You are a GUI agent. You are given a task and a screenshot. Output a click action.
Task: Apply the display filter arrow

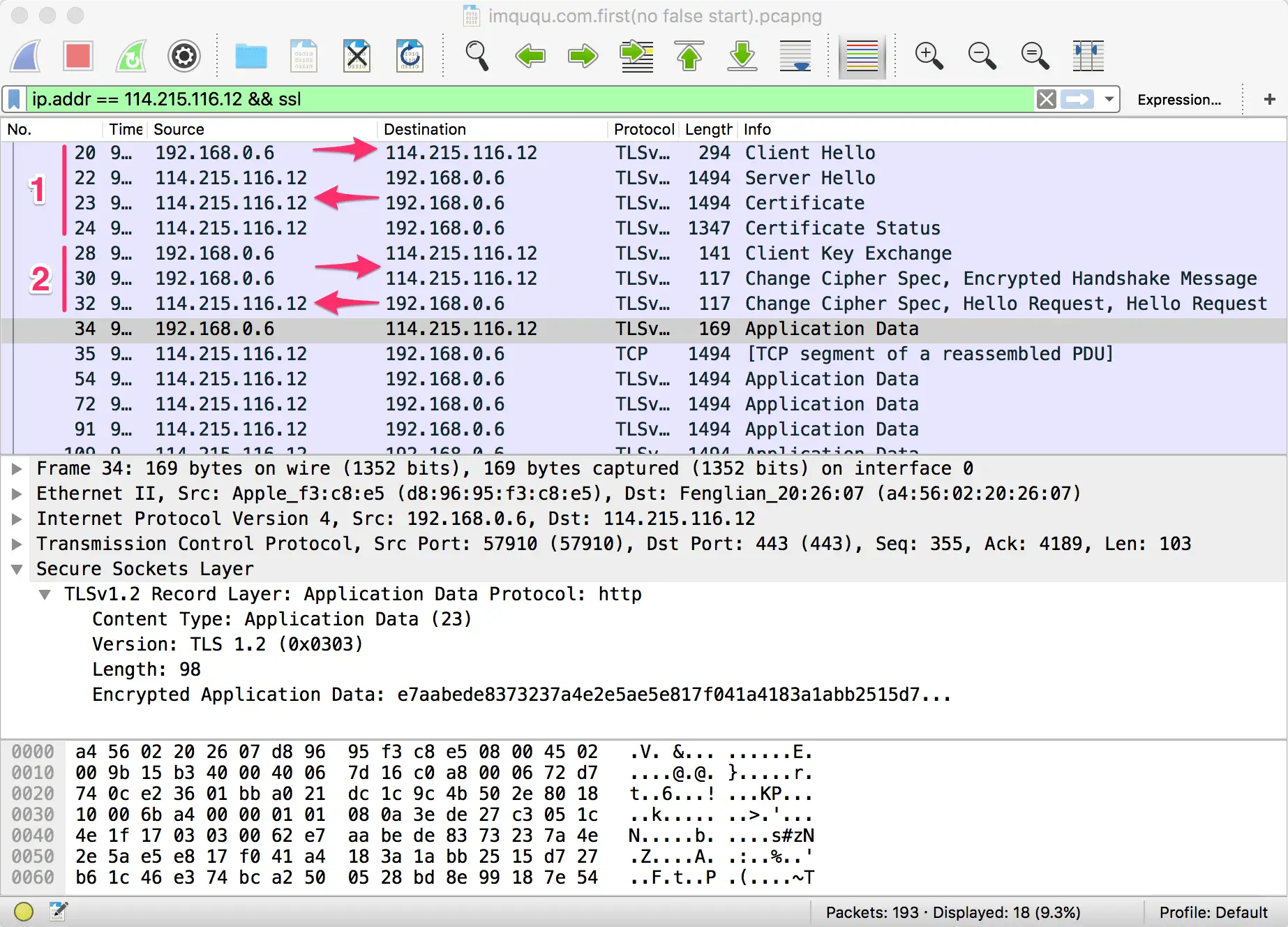coord(1078,99)
